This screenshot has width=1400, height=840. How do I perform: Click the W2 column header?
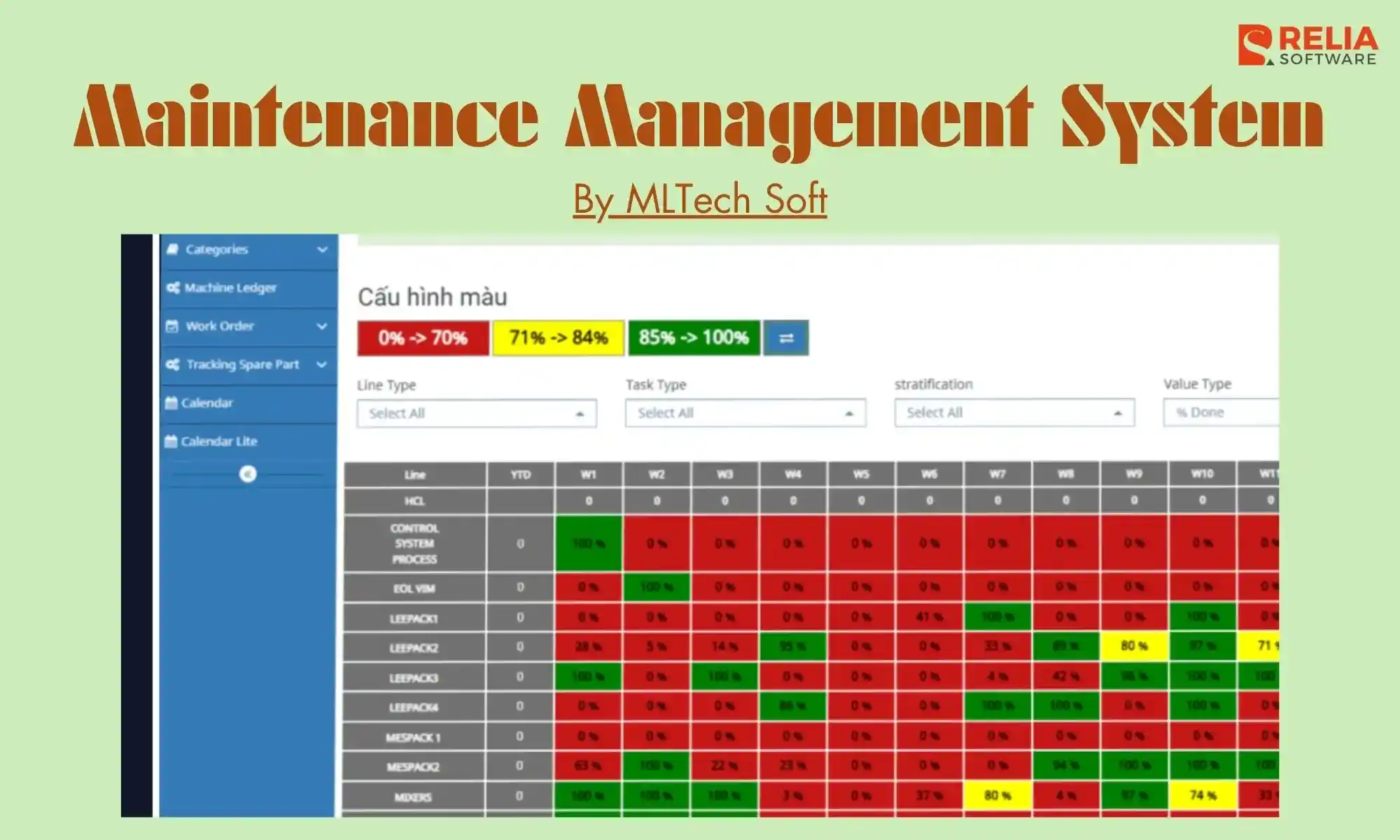tap(657, 475)
